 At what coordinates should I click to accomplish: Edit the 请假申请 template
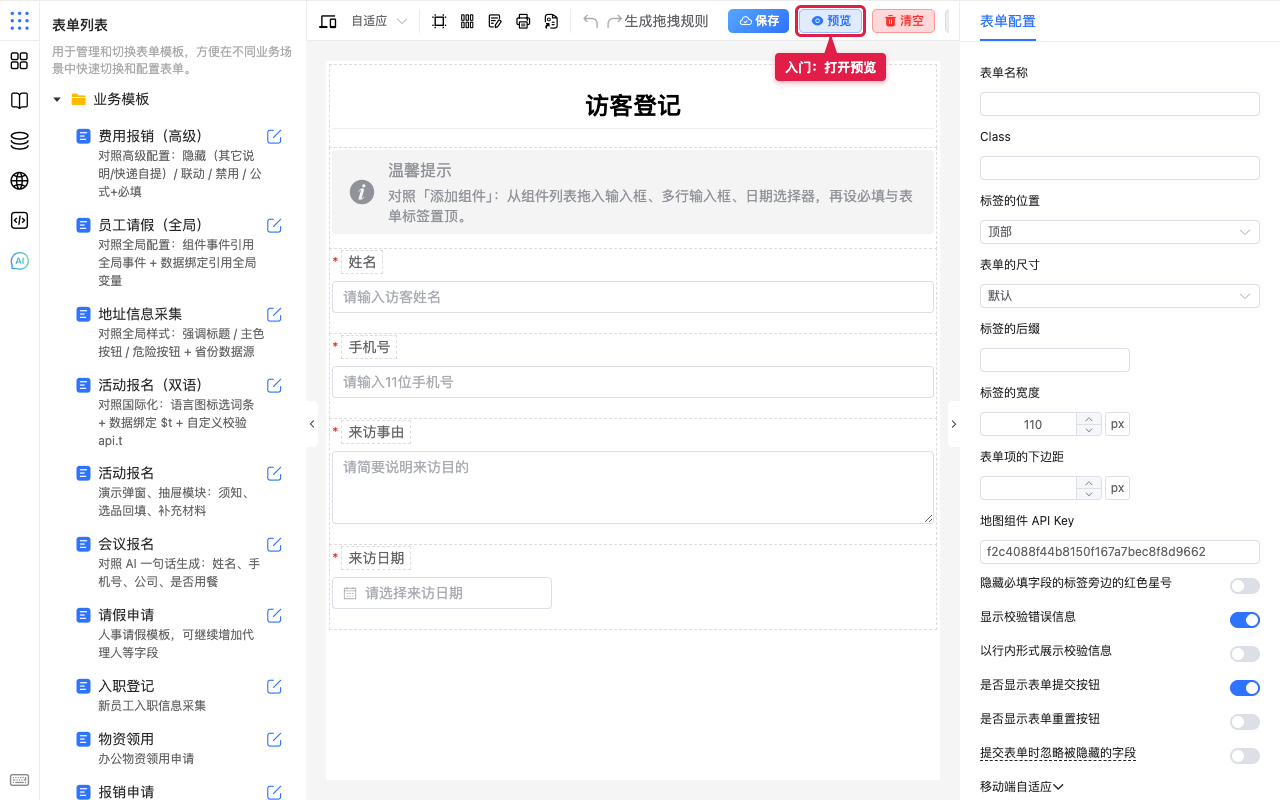pos(274,616)
